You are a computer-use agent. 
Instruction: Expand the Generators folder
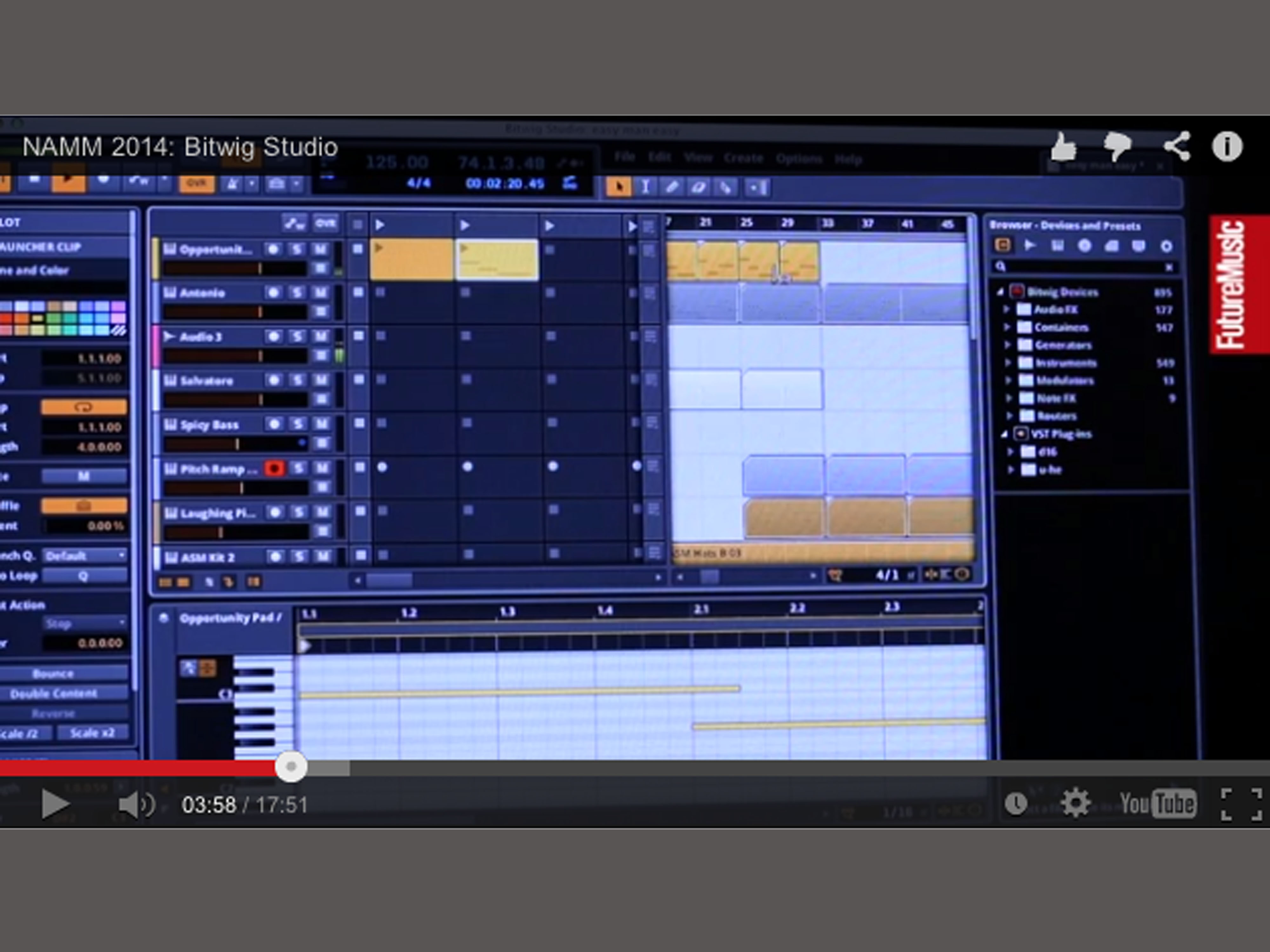(1008, 345)
